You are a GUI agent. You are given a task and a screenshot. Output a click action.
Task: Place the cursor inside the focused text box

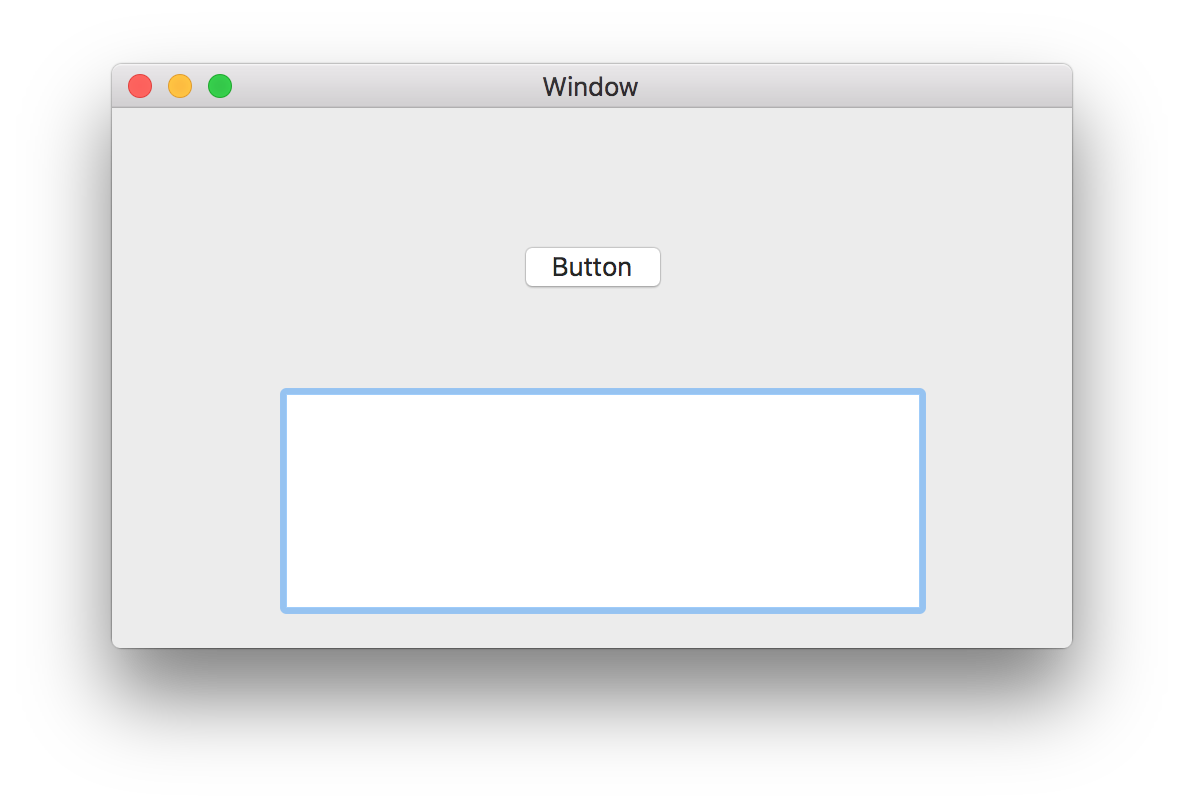603,501
